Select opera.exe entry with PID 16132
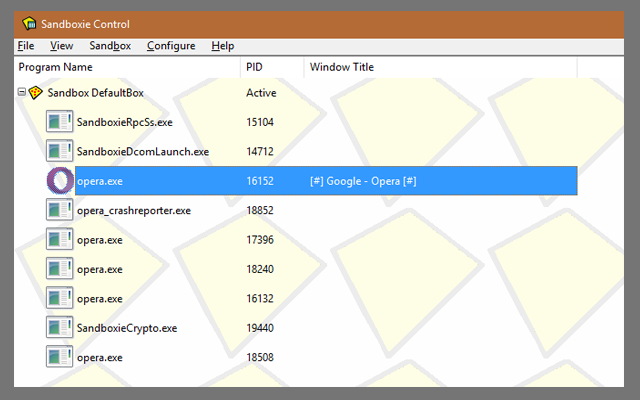This screenshot has height=400, width=640. pyautogui.click(x=100, y=299)
